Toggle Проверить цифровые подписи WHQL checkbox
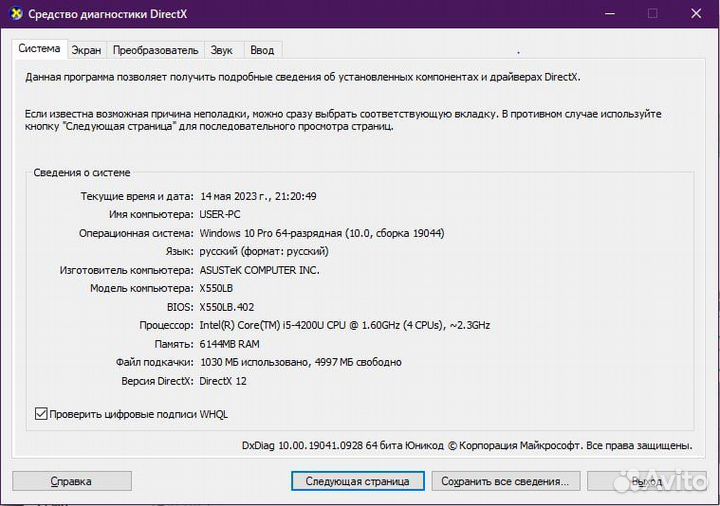This screenshot has width=720, height=506. pyautogui.click(x=41, y=414)
